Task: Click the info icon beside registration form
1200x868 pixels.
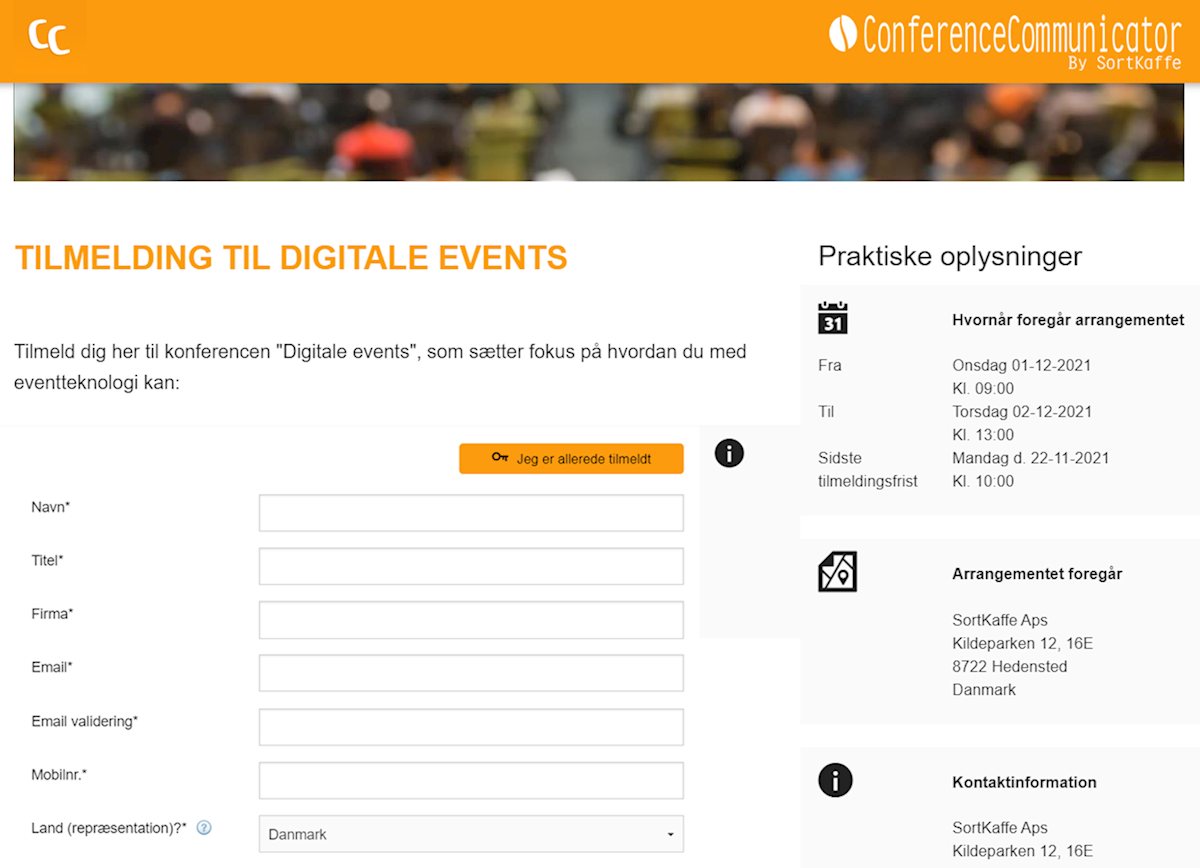Action: point(729,454)
